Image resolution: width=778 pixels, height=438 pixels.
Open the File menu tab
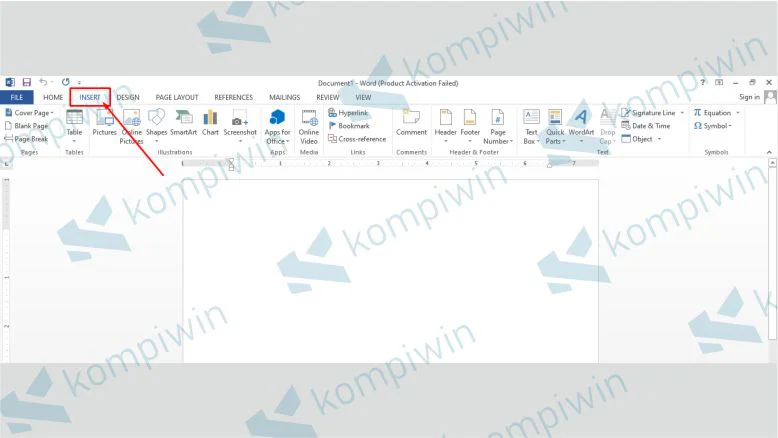coord(16,97)
